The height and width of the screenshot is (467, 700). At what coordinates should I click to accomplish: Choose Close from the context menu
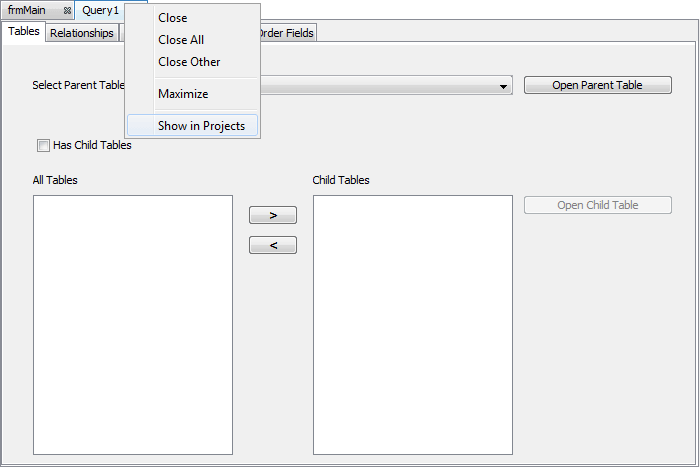(172, 18)
